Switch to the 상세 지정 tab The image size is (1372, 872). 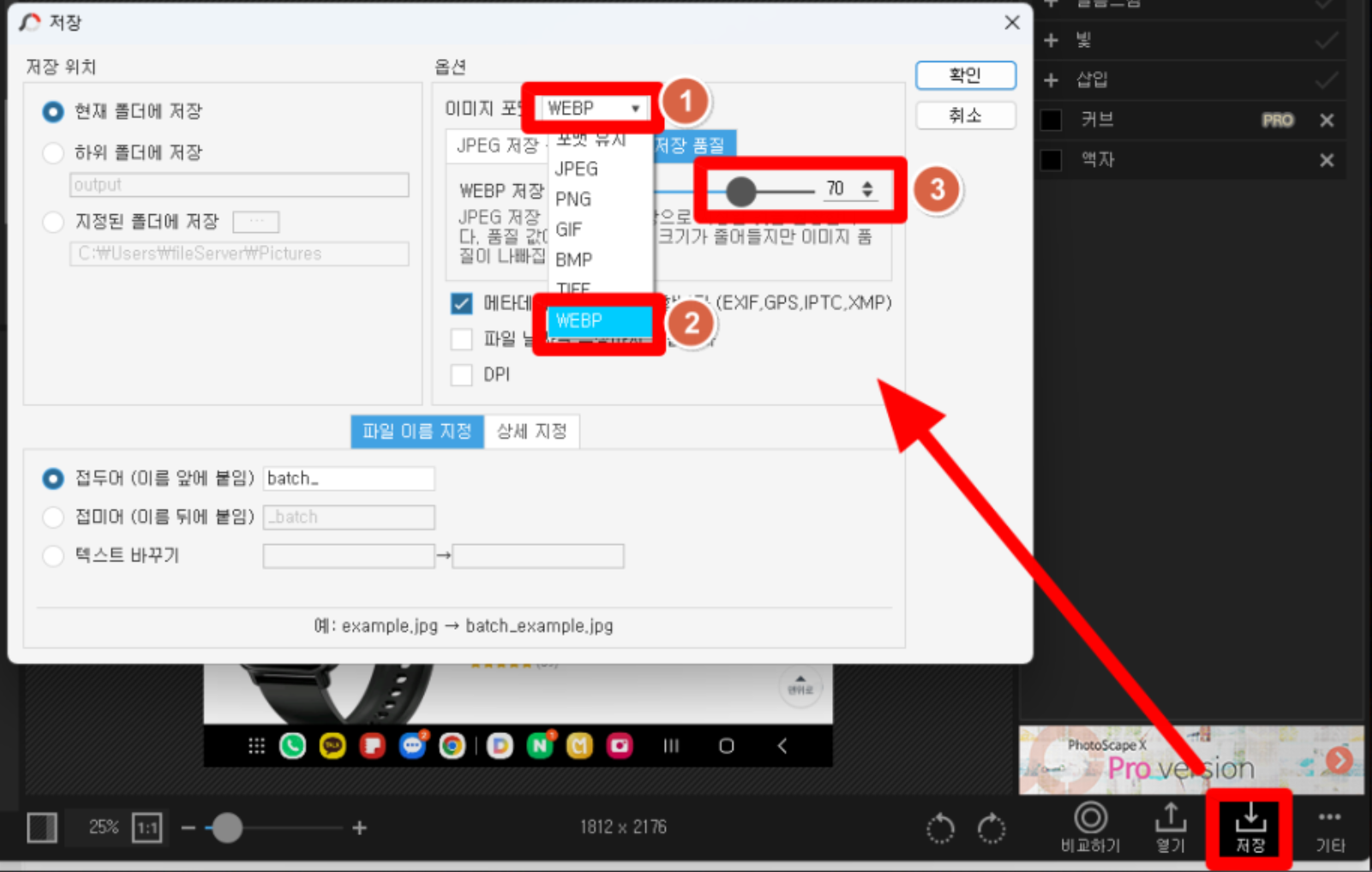[531, 432]
